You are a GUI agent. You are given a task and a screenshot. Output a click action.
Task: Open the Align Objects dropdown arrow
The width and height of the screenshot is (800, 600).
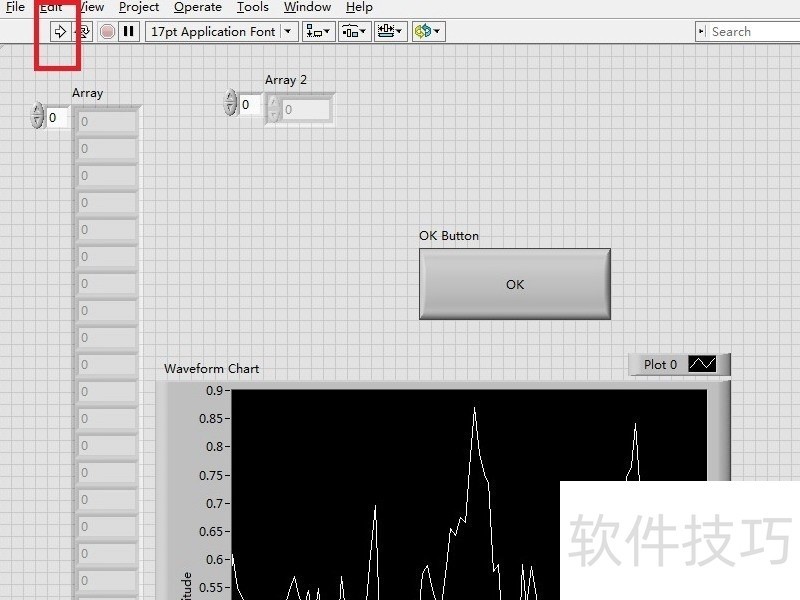tap(326, 31)
